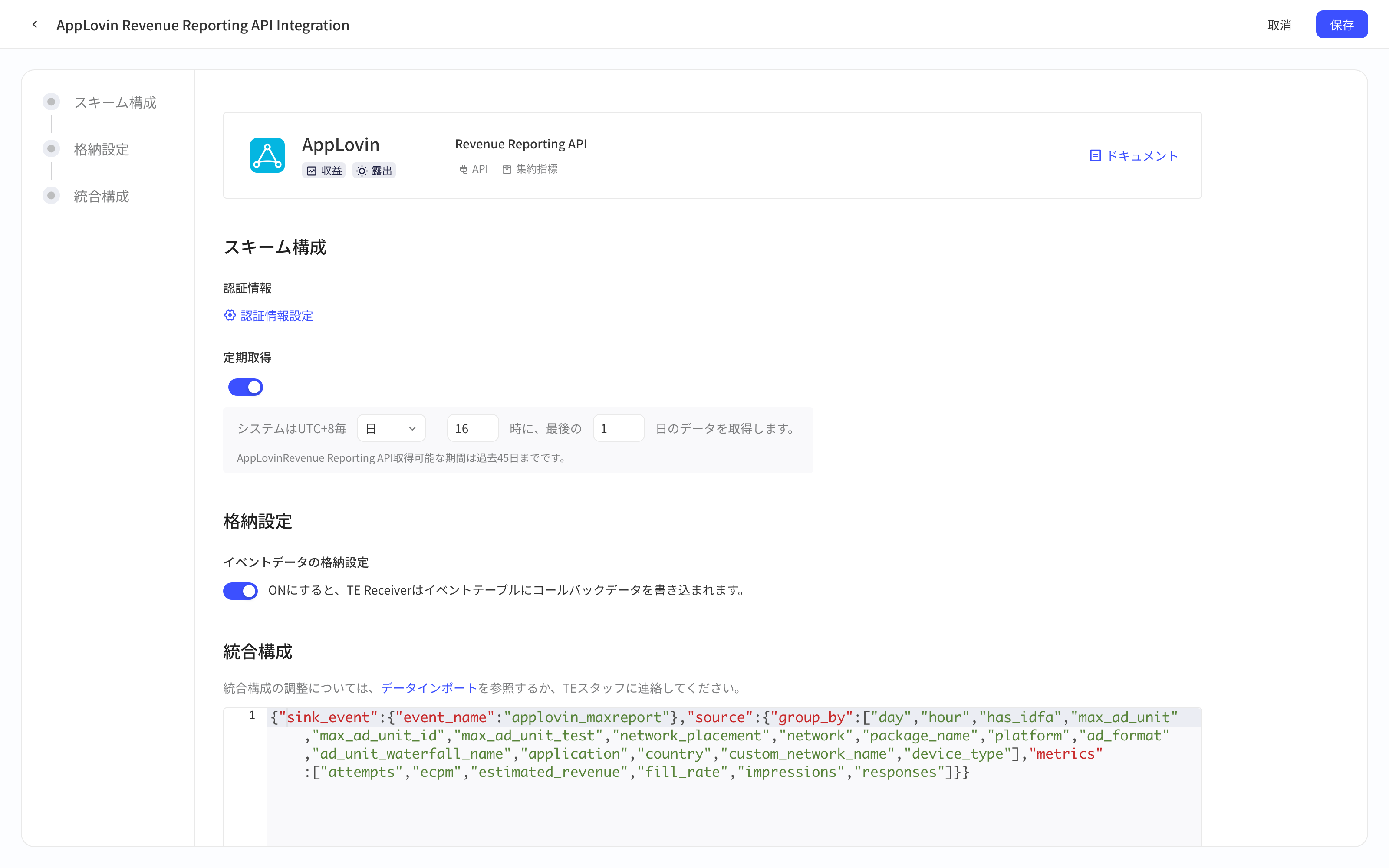Viewport: 1389px width, 868px height.
Task: Click the 露出 exposure tag icon
Action: pyautogui.click(x=362, y=171)
